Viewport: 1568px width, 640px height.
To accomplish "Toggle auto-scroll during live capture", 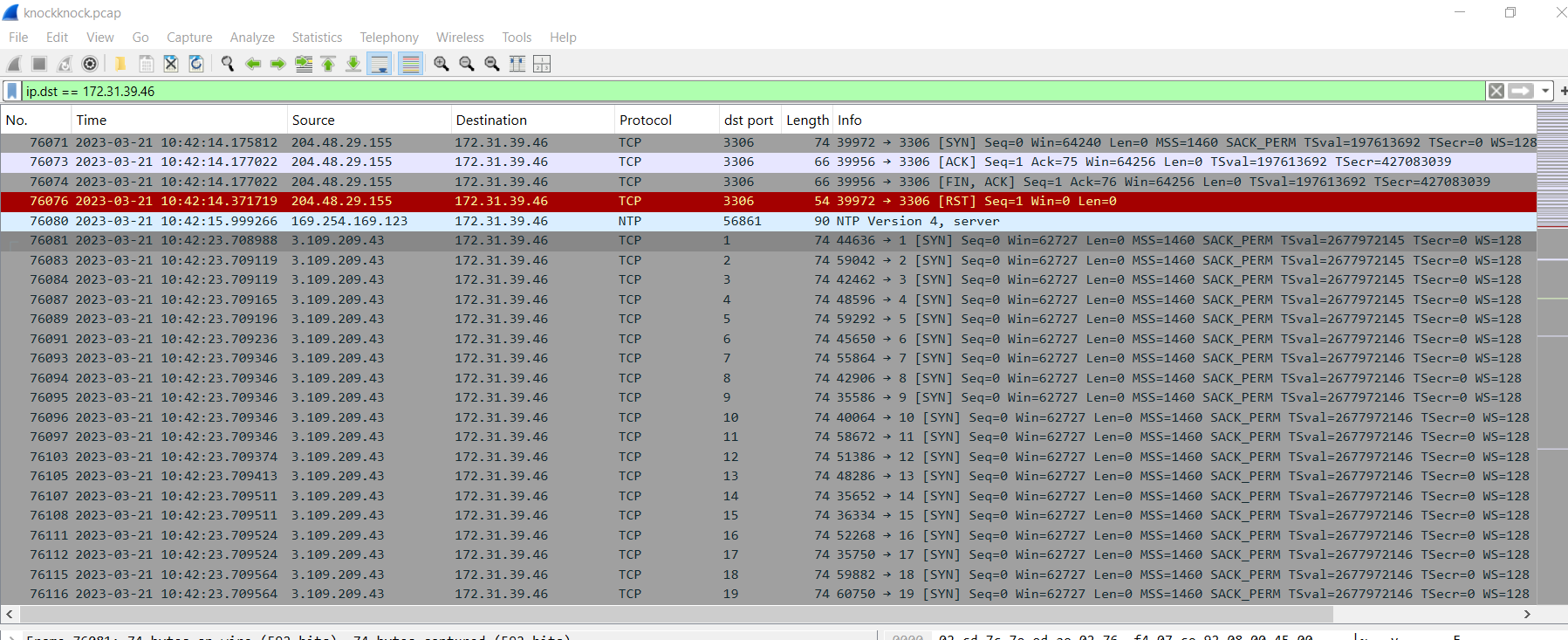I will pos(380,64).
